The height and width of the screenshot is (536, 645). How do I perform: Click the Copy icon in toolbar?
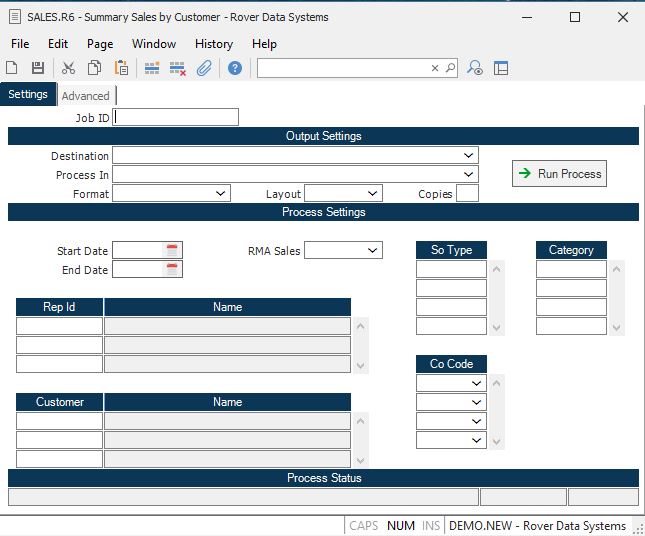pos(95,68)
